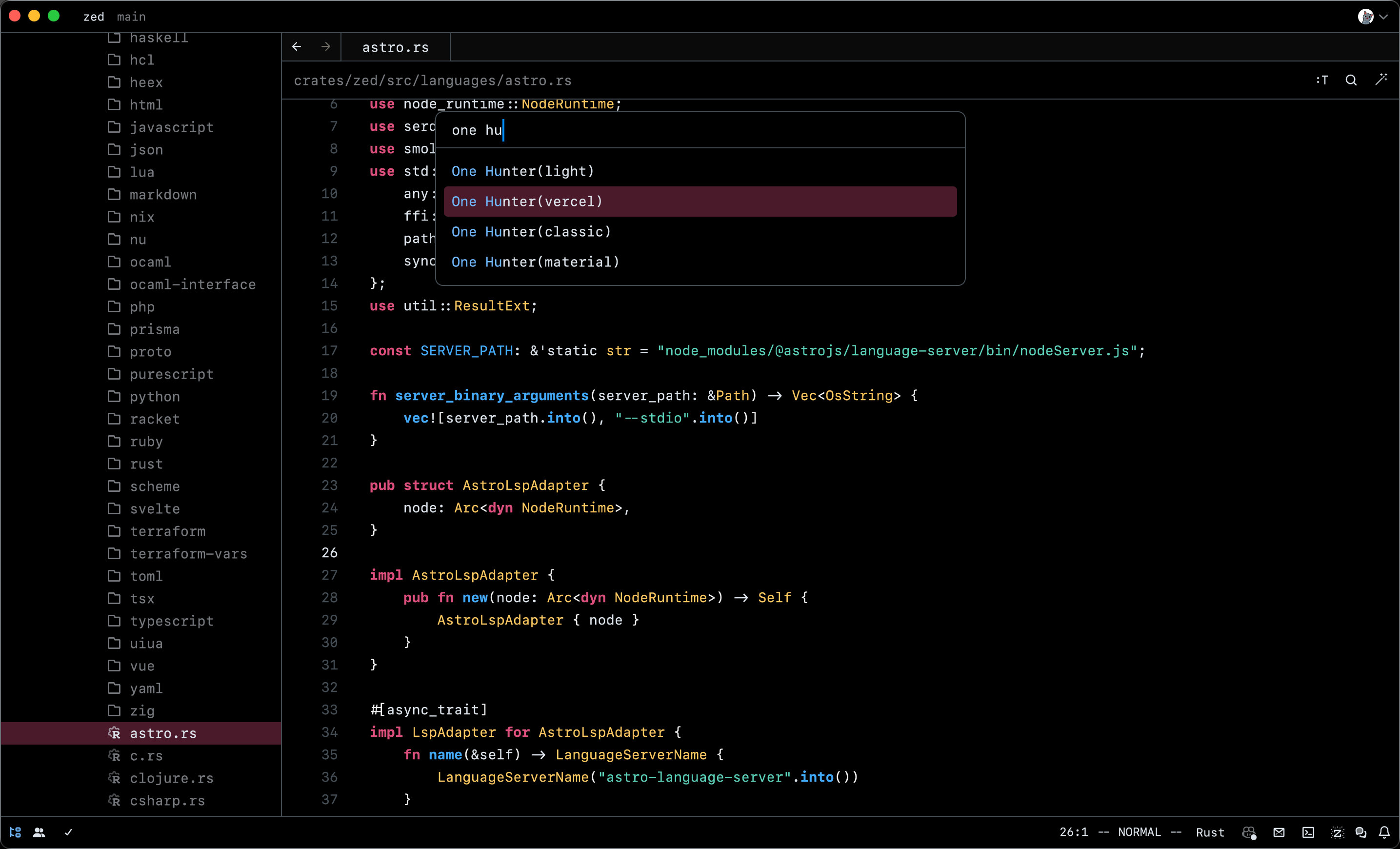Expand the python folder

[155, 396]
